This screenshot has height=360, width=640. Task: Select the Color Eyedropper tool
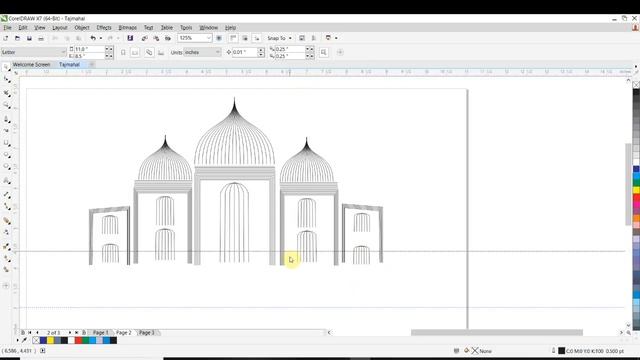pos(6,247)
